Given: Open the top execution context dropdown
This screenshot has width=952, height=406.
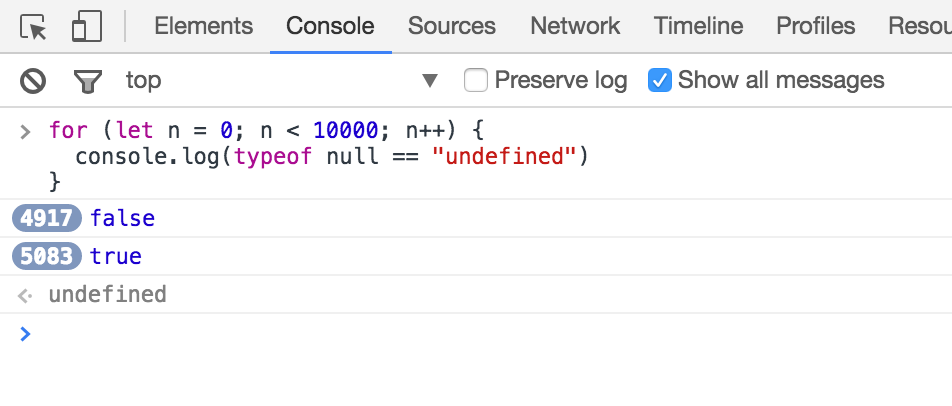Looking at the screenshot, I should [x=430, y=80].
